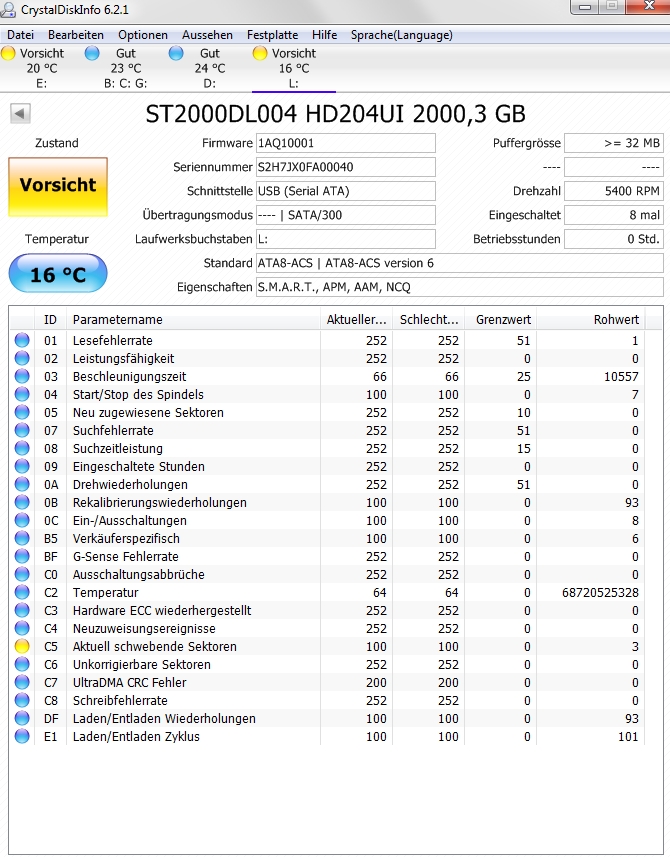
Task: Click status icon for Verkäuferspezifisch
Action: coord(22,539)
